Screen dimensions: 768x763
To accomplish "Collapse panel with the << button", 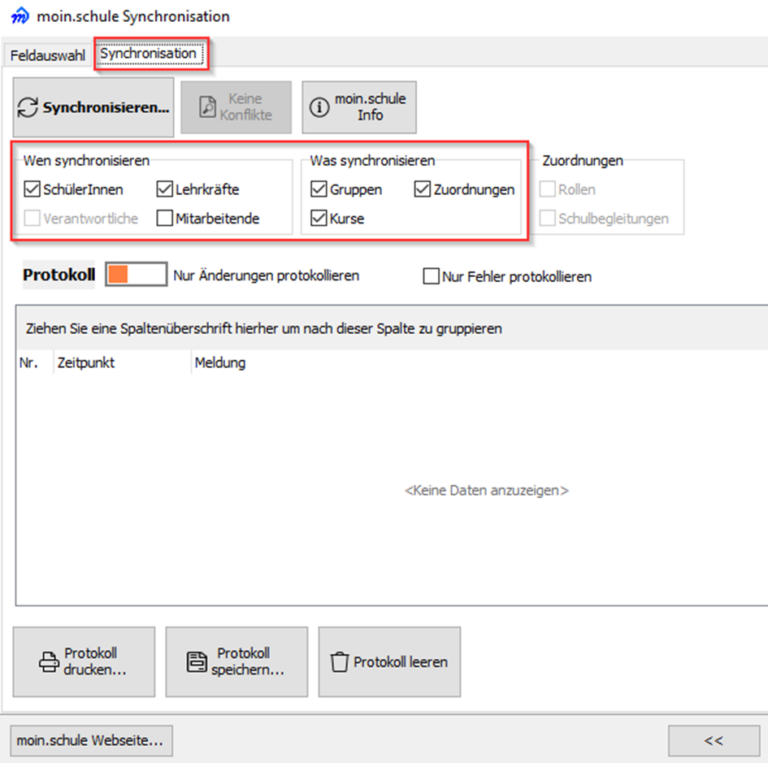I will click(x=713, y=741).
